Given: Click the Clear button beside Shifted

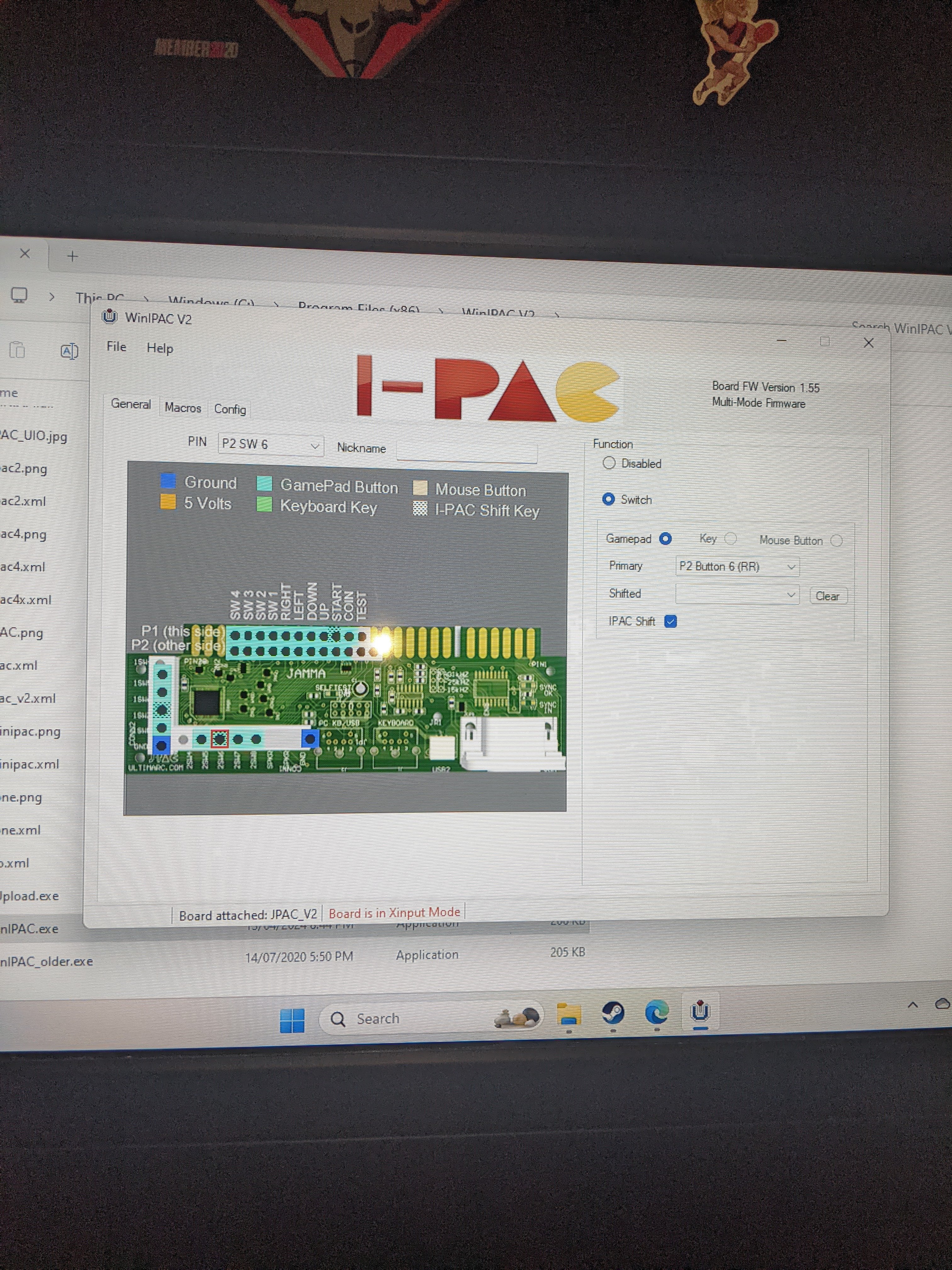Looking at the screenshot, I should tap(827, 596).
